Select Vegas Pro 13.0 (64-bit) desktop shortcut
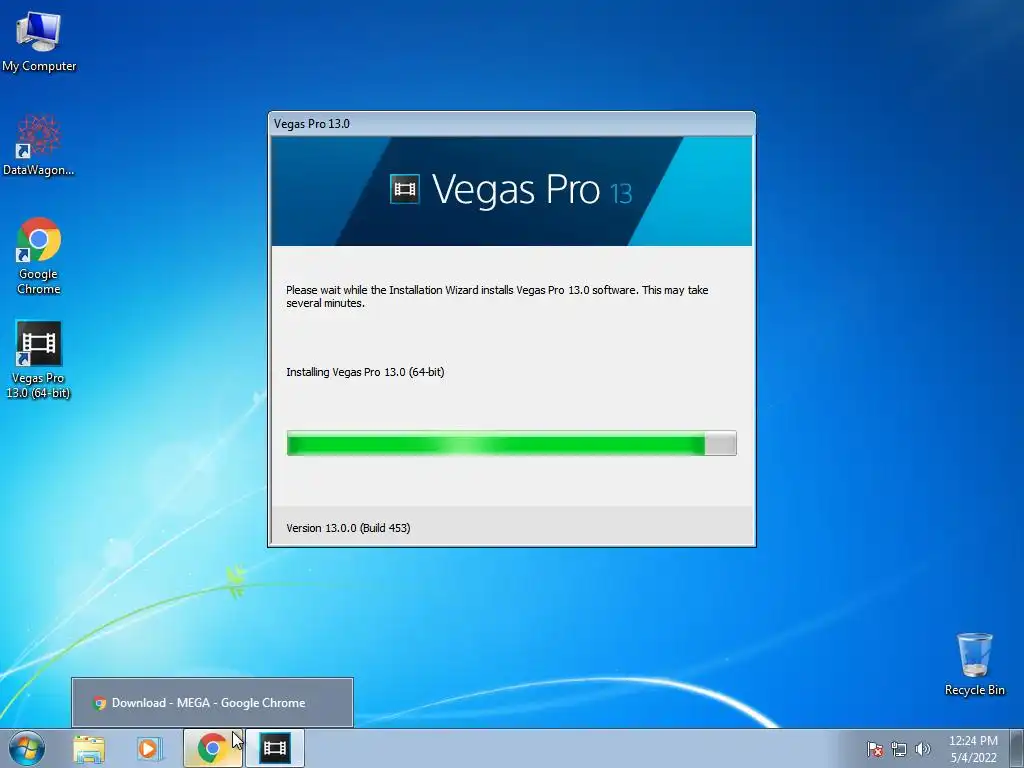Screen dimensions: 1024x768 coord(39,359)
